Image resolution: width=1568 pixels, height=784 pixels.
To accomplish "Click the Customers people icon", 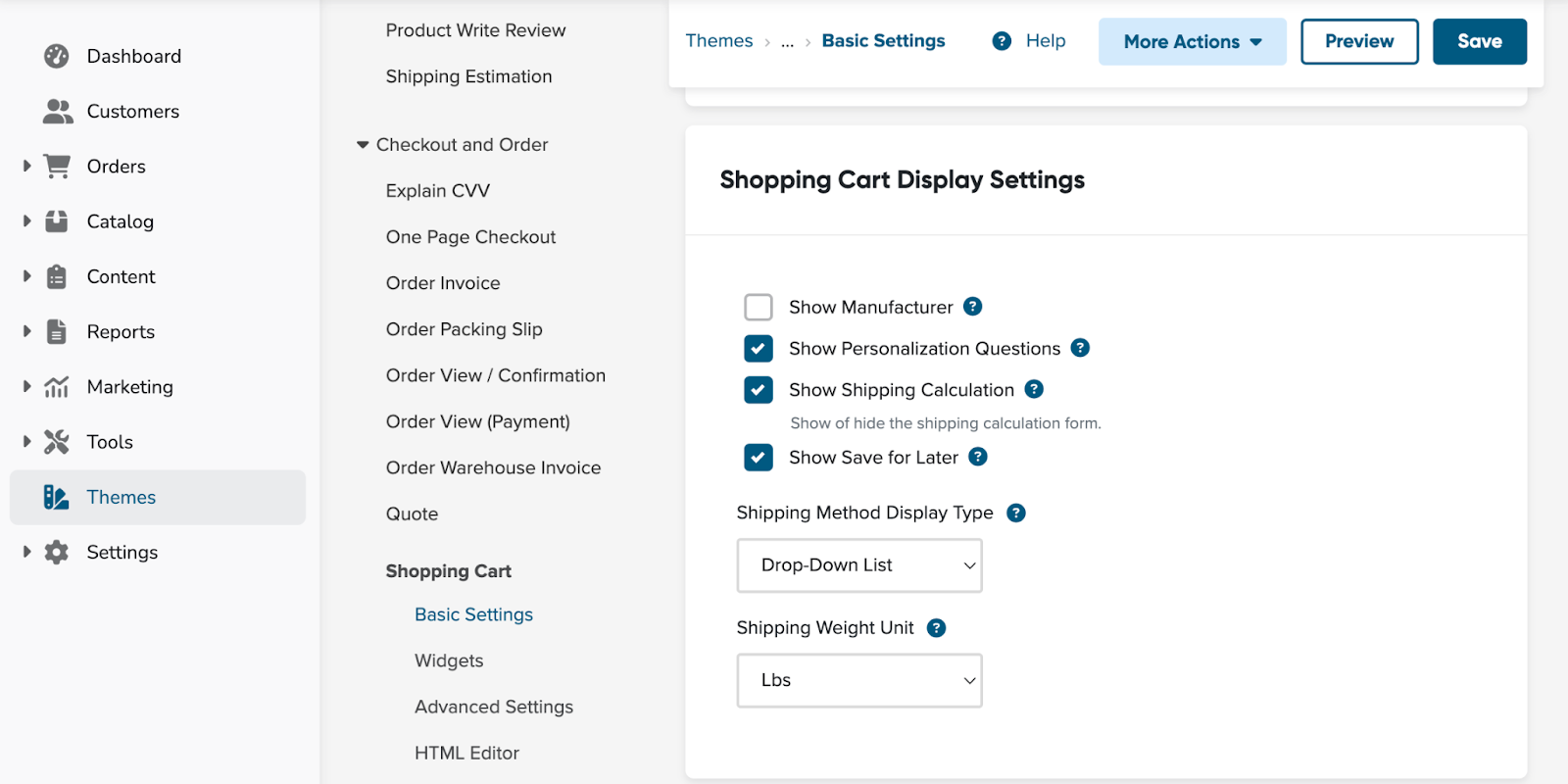I will coord(58,112).
